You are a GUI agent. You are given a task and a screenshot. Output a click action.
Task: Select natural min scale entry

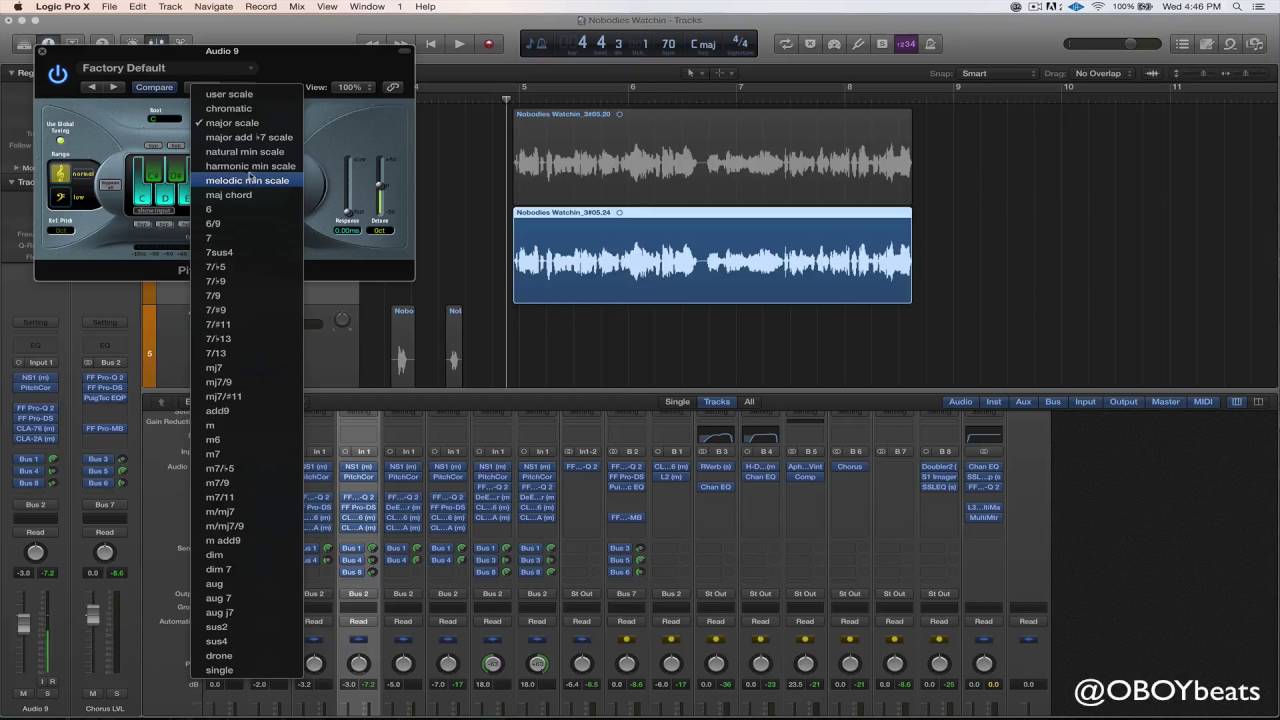coord(247,152)
